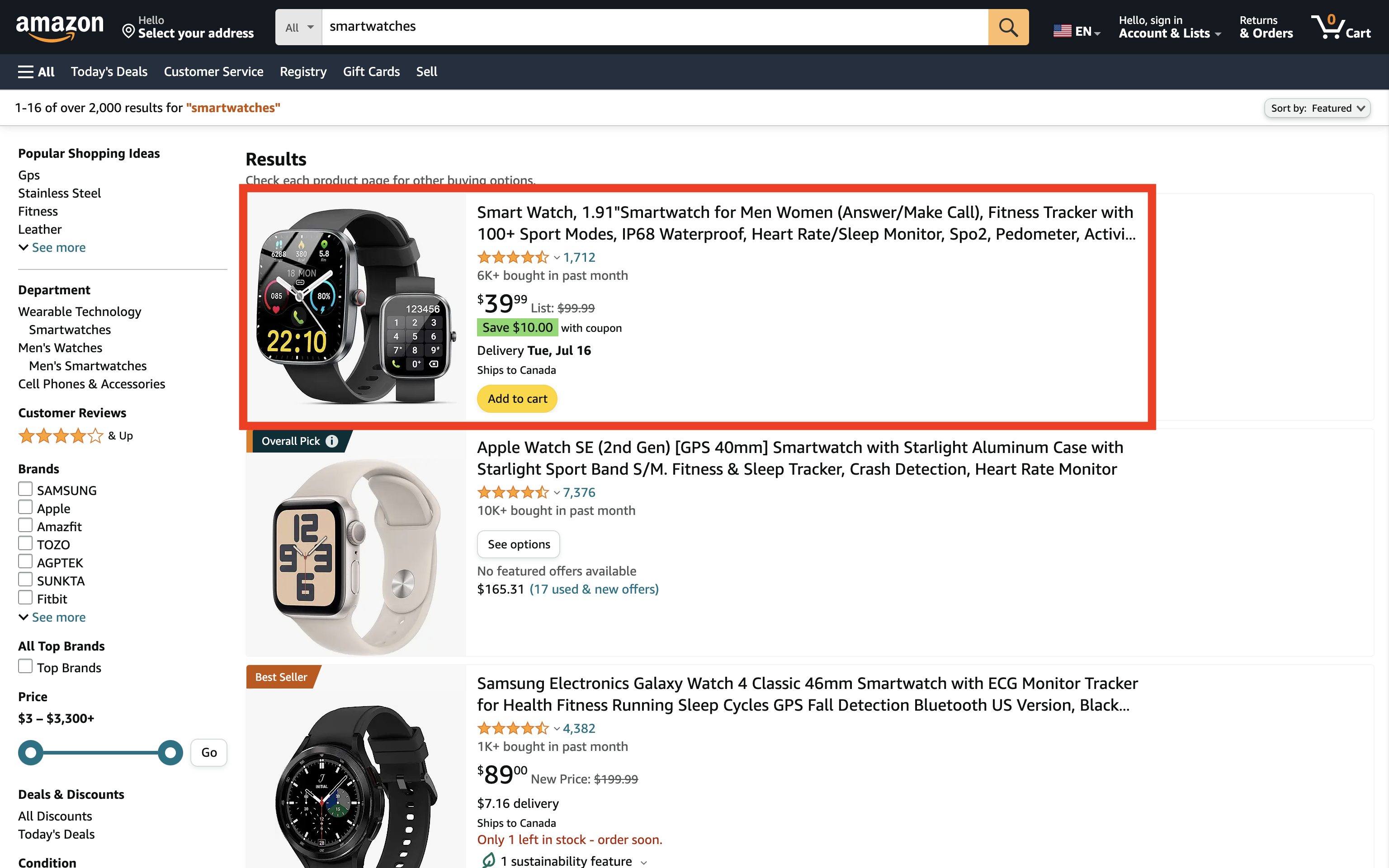Screen dimensions: 1389x868
Task: Tick the Top Brands checkbox
Action: pos(25,666)
